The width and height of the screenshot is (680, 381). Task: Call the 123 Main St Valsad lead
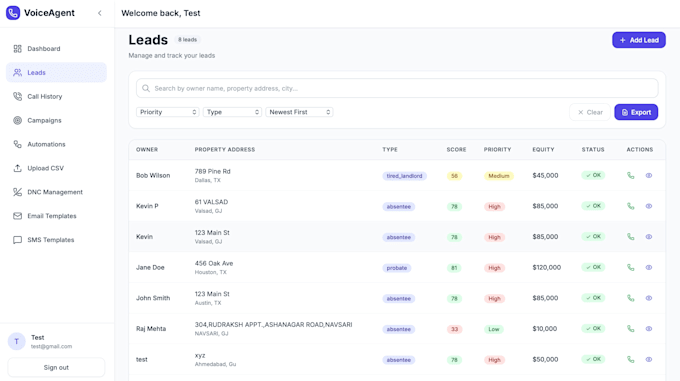coord(631,237)
